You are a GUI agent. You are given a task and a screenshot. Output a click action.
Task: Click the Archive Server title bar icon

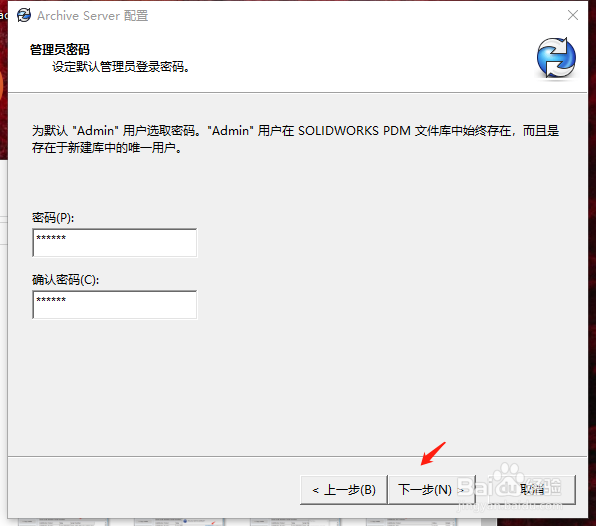coord(24,16)
